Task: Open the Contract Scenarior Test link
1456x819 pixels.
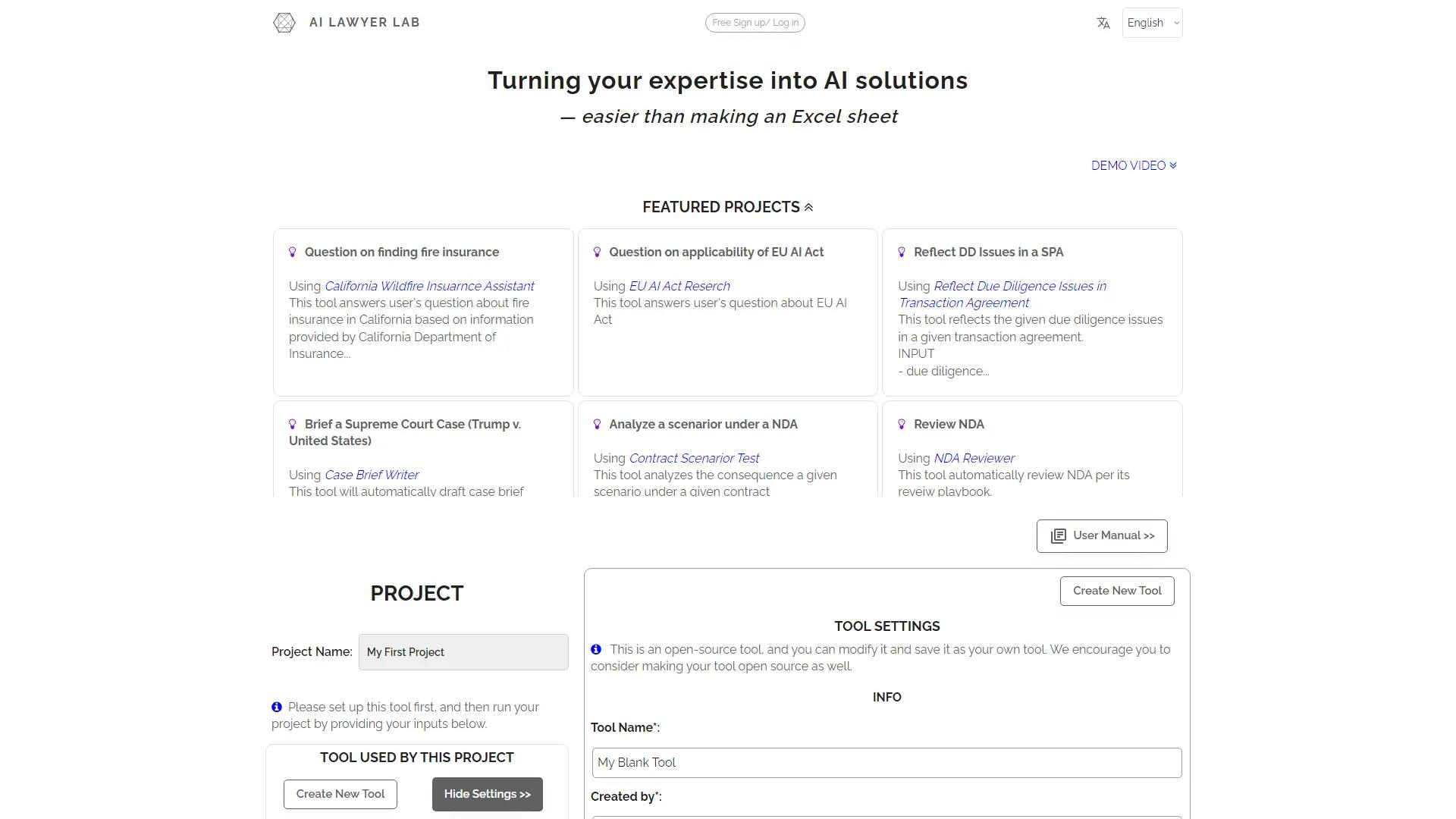Action: pos(693,458)
